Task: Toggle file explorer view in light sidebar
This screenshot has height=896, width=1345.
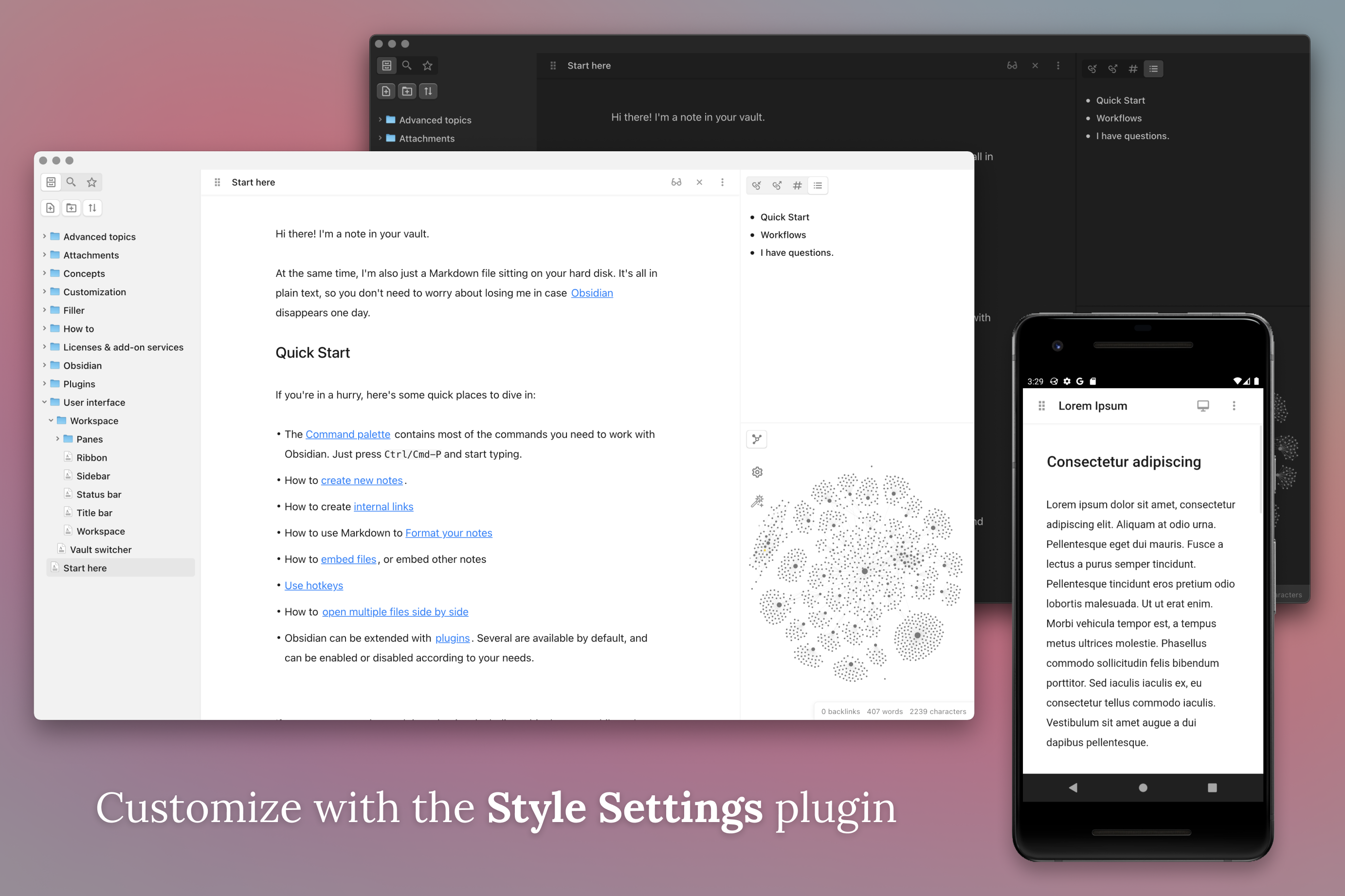Action: (x=51, y=182)
